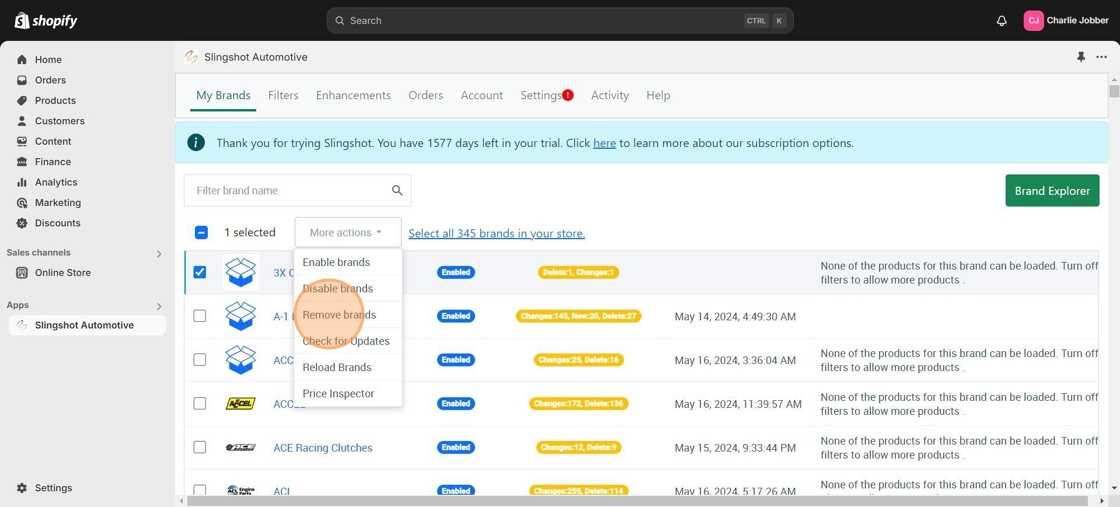Click the Settings gear icon in sidebar
This screenshot has width=1120, height=507.
22,488
